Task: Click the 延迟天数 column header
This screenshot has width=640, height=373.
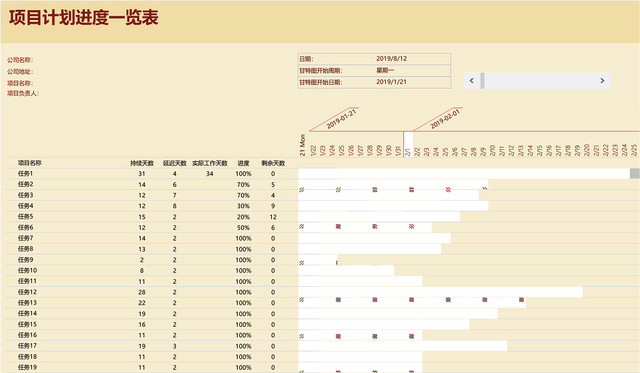Action: pos(174,163)
